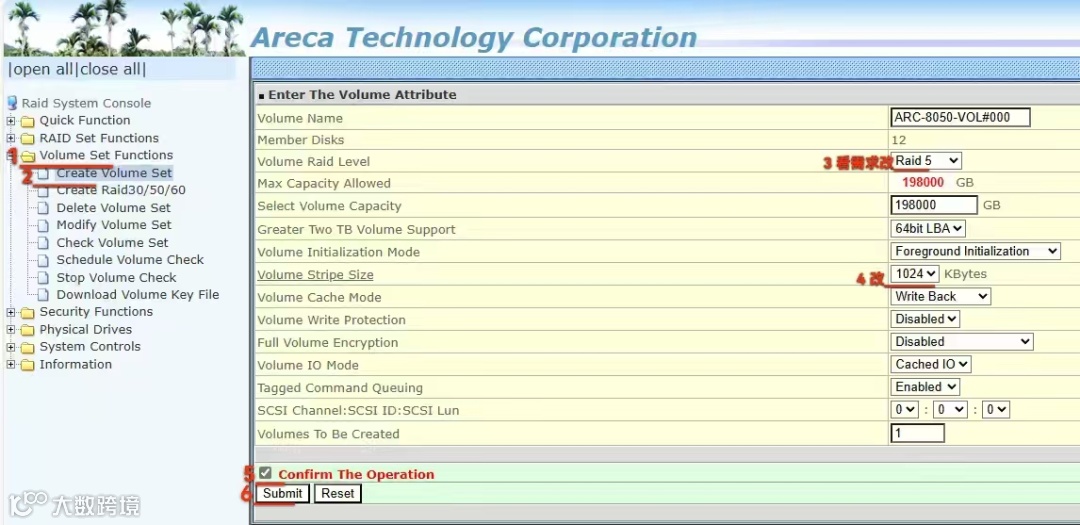Screen dimensions: 1080x525
Task: Click the Raid System Console icon
Action: [12, 103]
